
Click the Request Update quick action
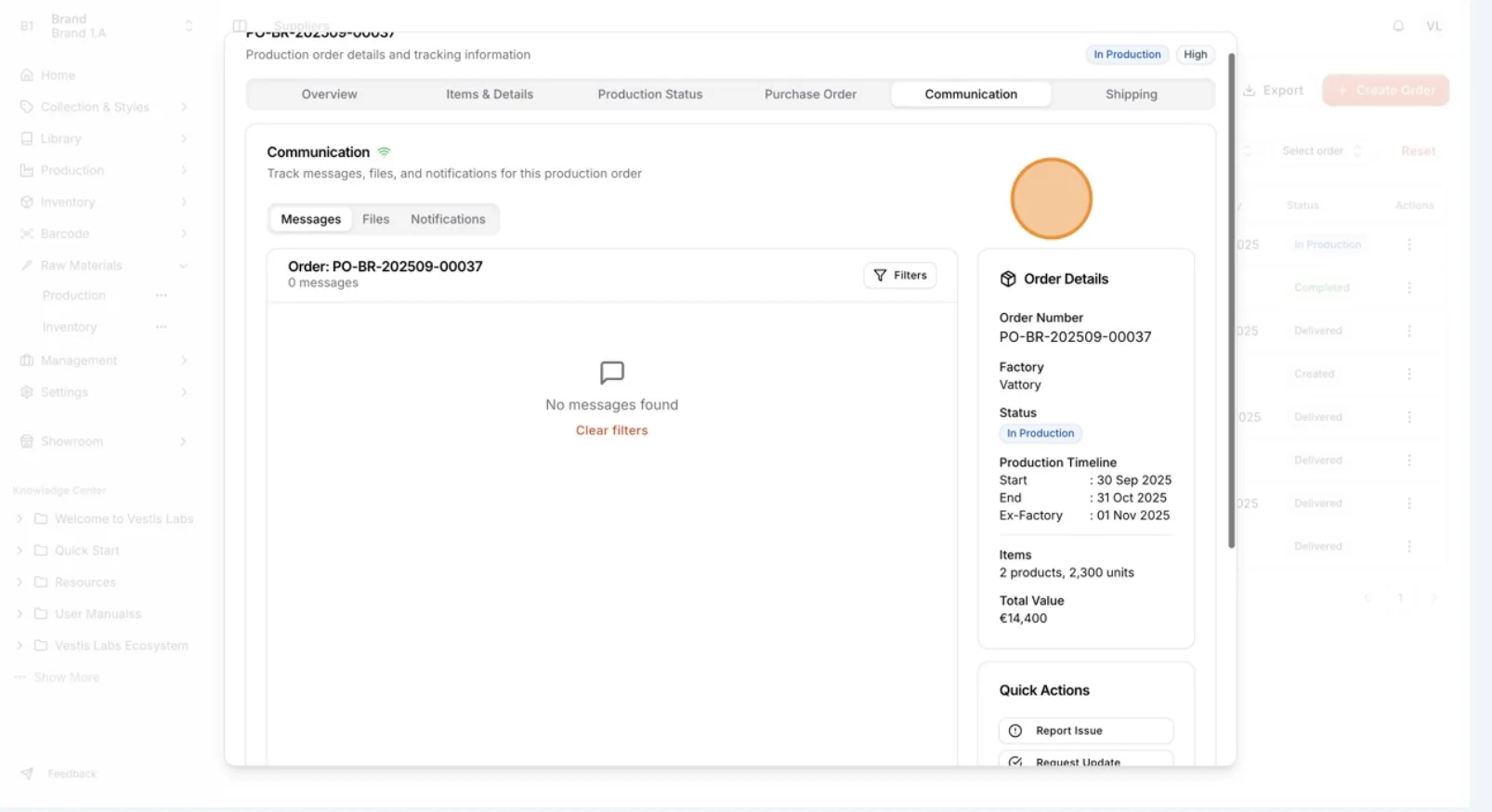click(1086, 758)
